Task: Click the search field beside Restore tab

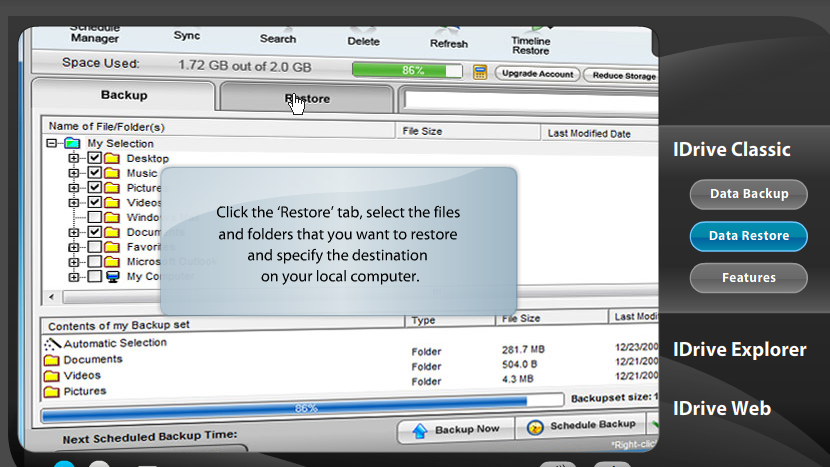Action: point(531,101)
